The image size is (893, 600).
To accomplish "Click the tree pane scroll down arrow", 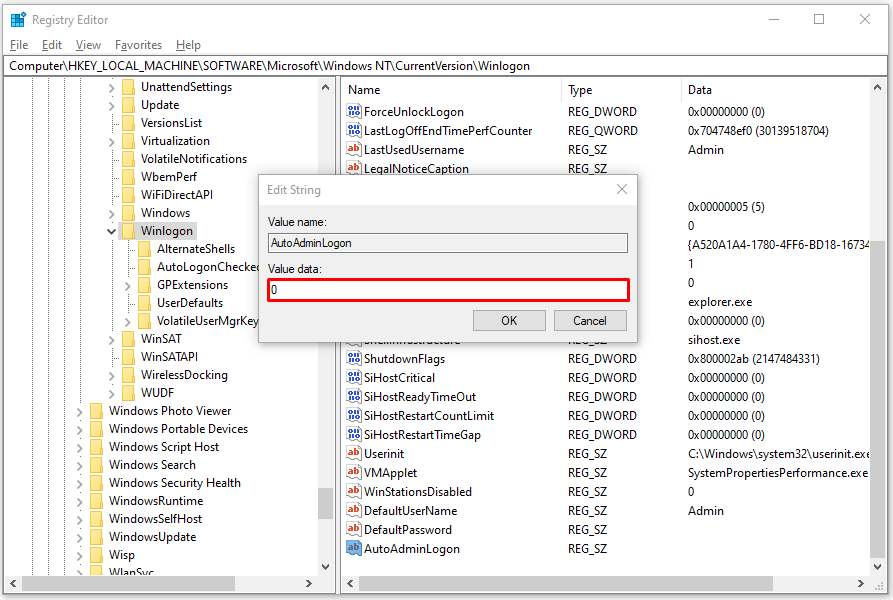I will (x=326, y=566).
